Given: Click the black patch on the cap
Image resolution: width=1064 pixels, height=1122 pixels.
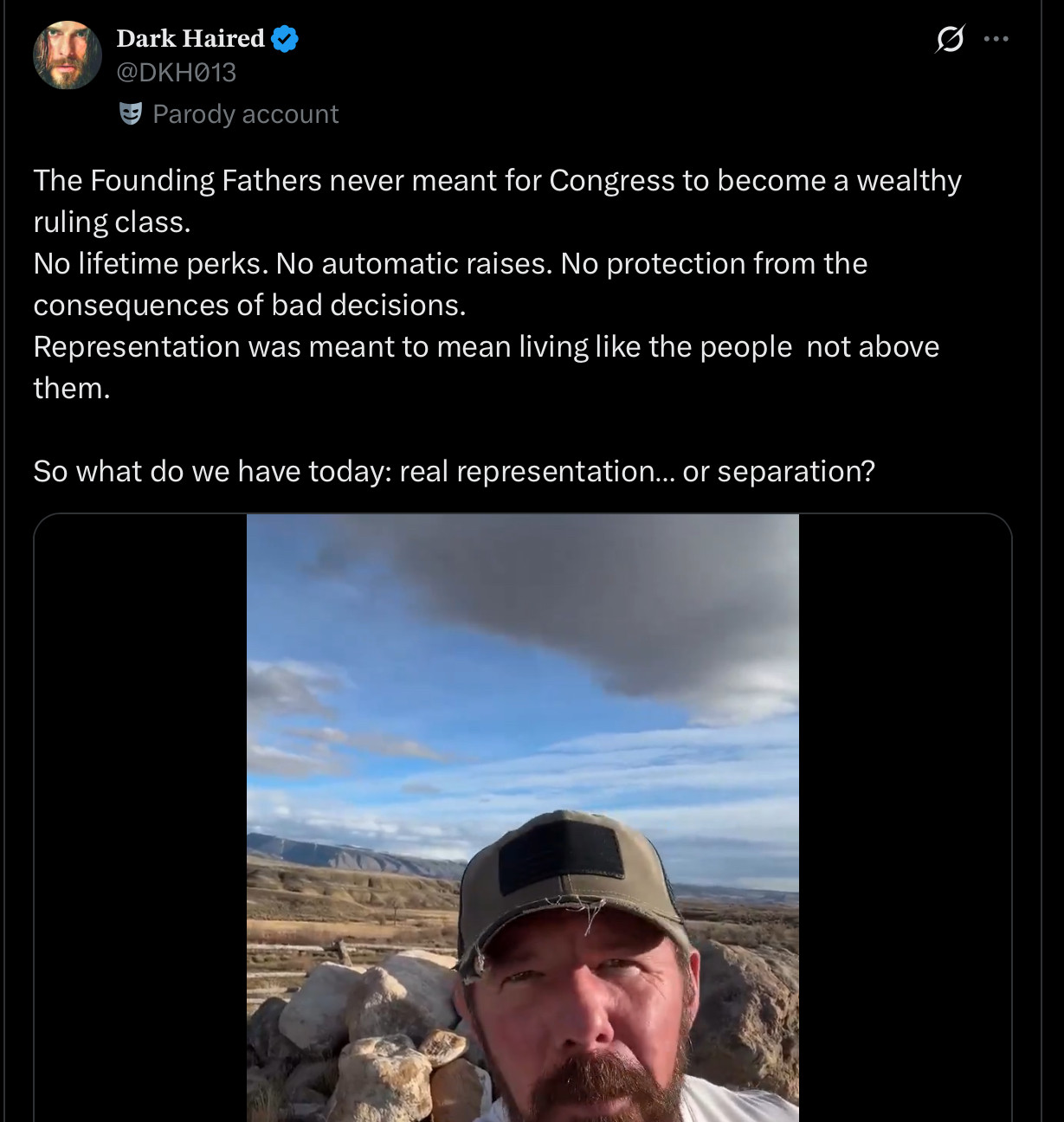Looking at the screenshot, I should 561,855.
